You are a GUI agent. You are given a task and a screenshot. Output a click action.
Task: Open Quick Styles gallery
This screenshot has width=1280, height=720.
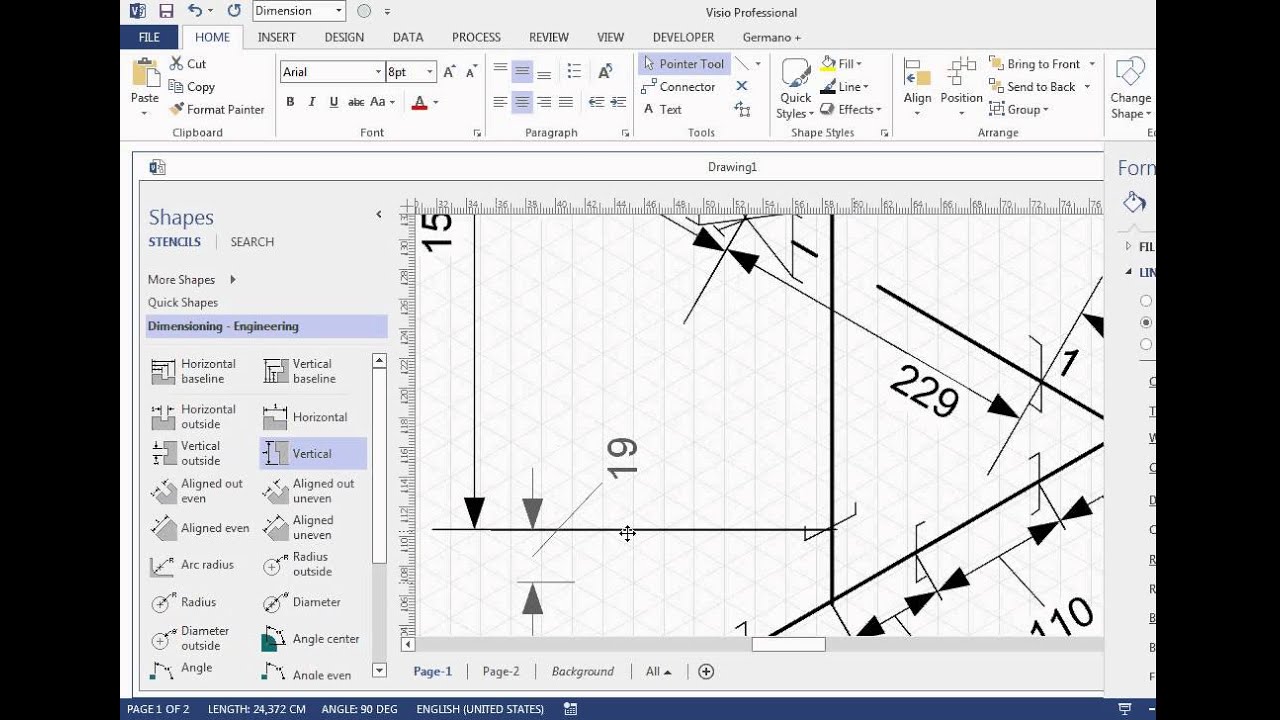[795, 88]
